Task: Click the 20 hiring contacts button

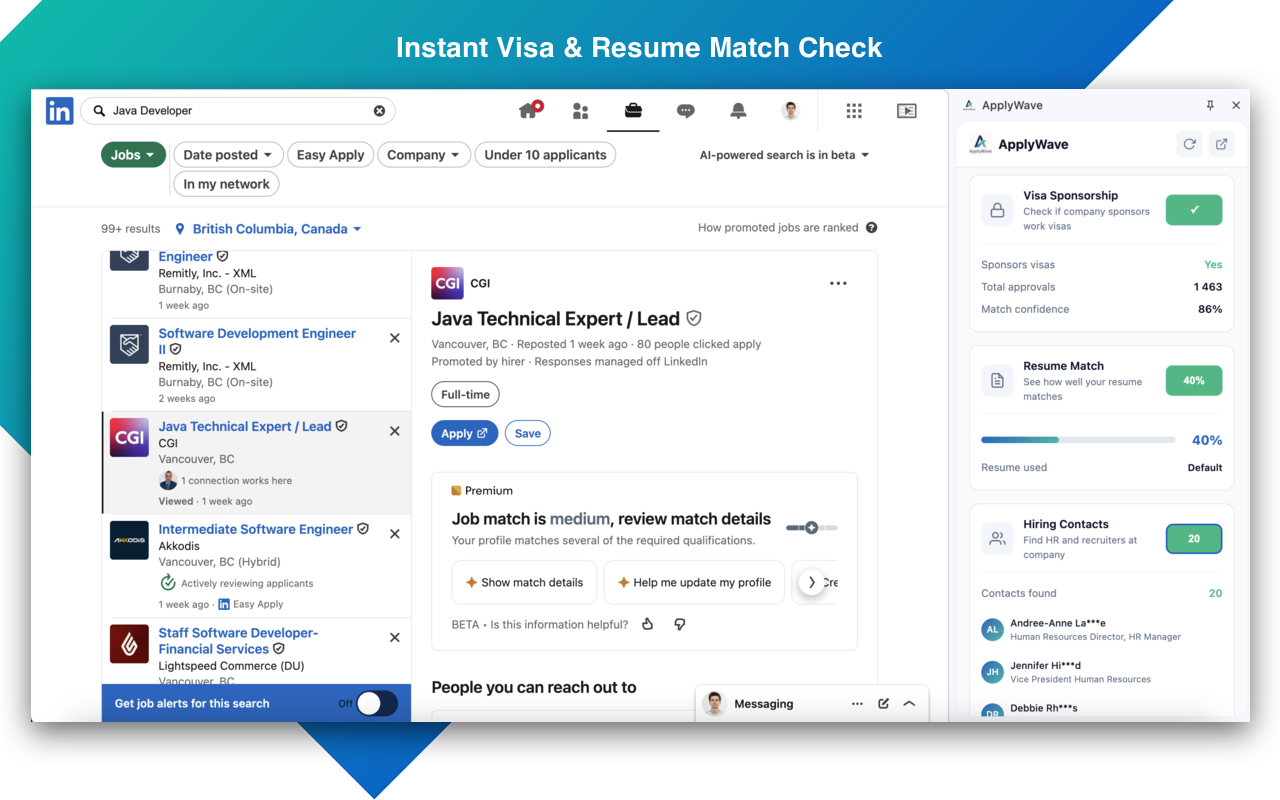Action: pos(1194,538)
